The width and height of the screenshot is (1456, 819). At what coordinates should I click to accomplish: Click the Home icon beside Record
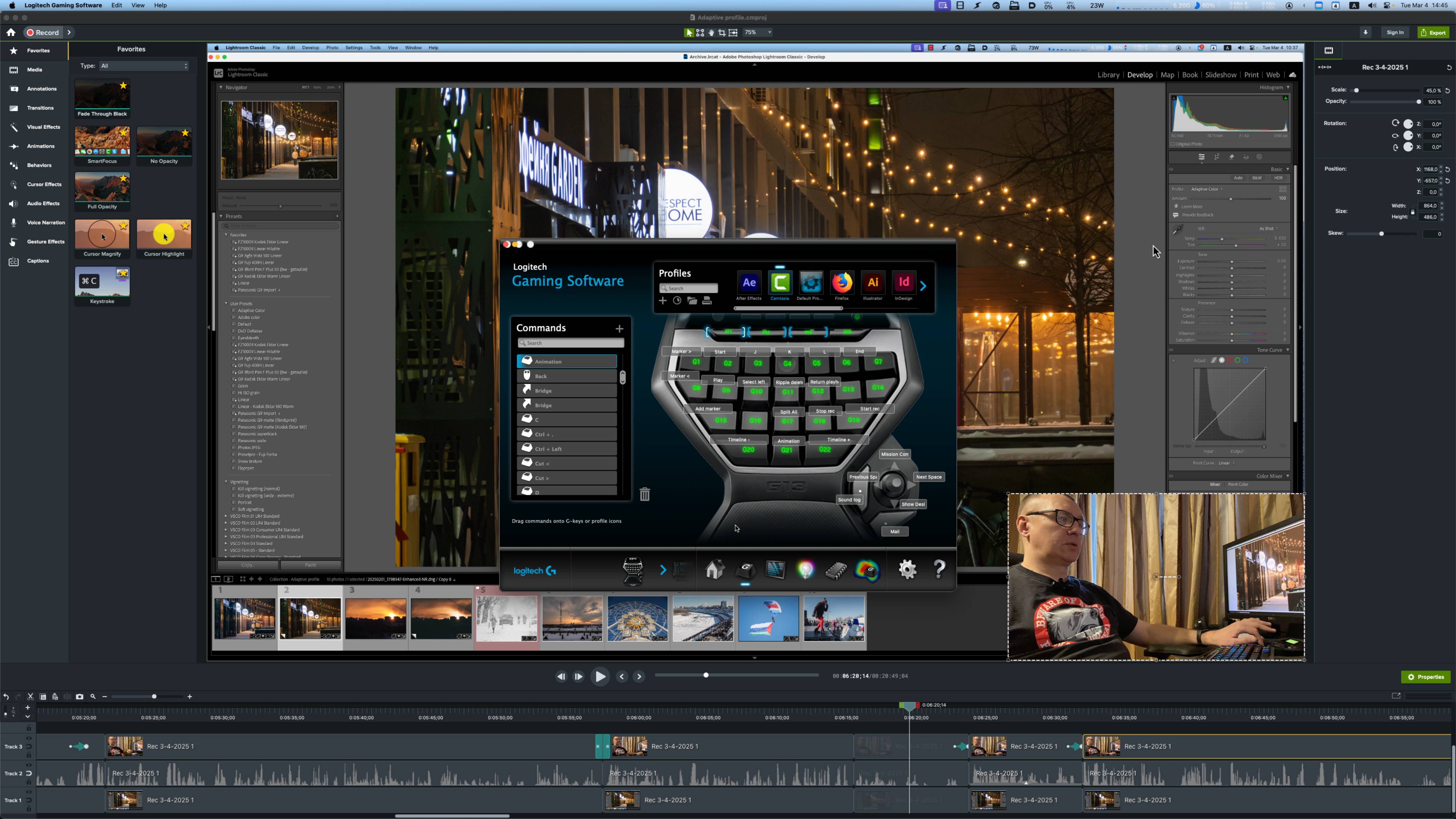(11, 32)
